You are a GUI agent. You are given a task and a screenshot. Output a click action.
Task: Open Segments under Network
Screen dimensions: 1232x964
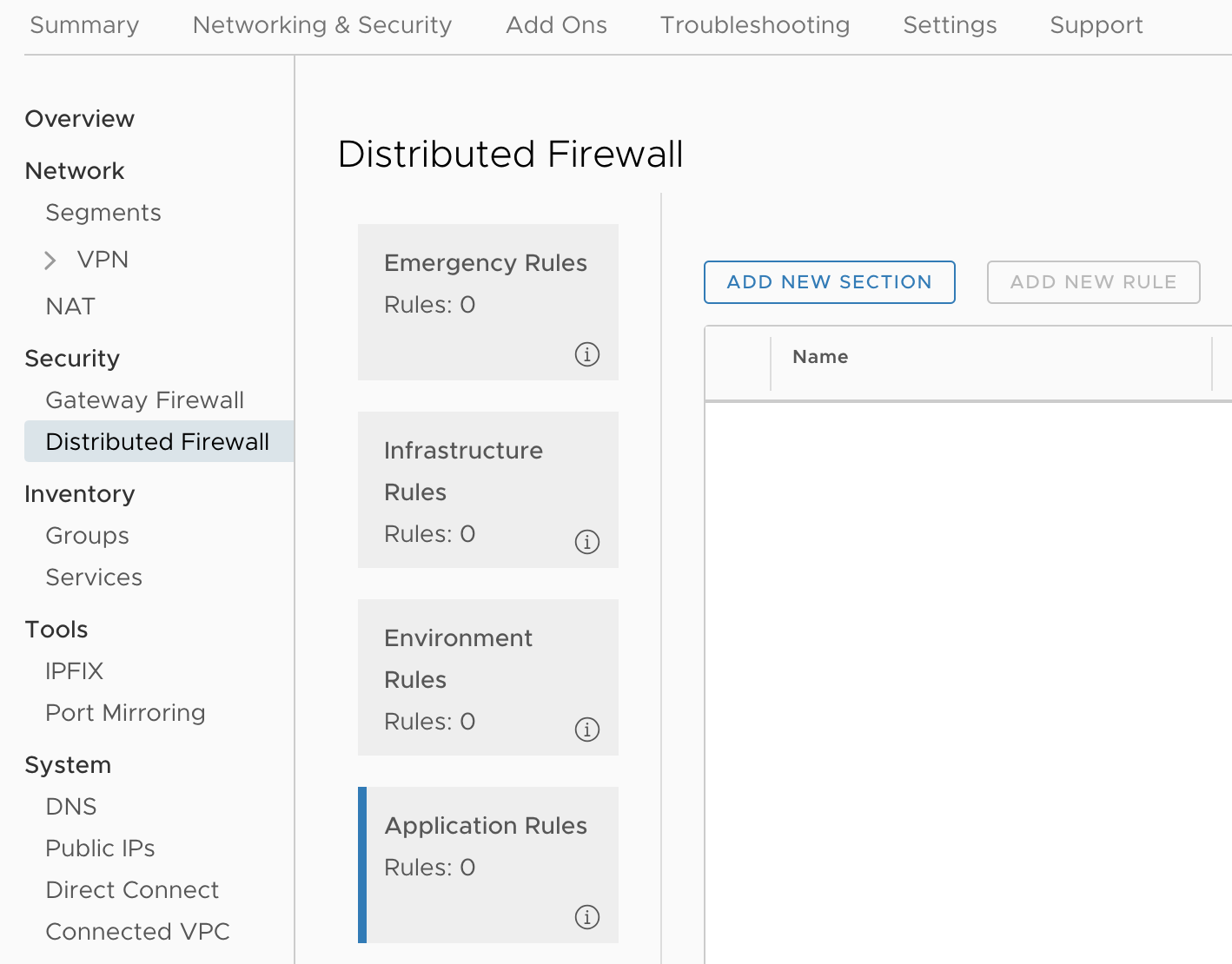click(x=103, y=213)
